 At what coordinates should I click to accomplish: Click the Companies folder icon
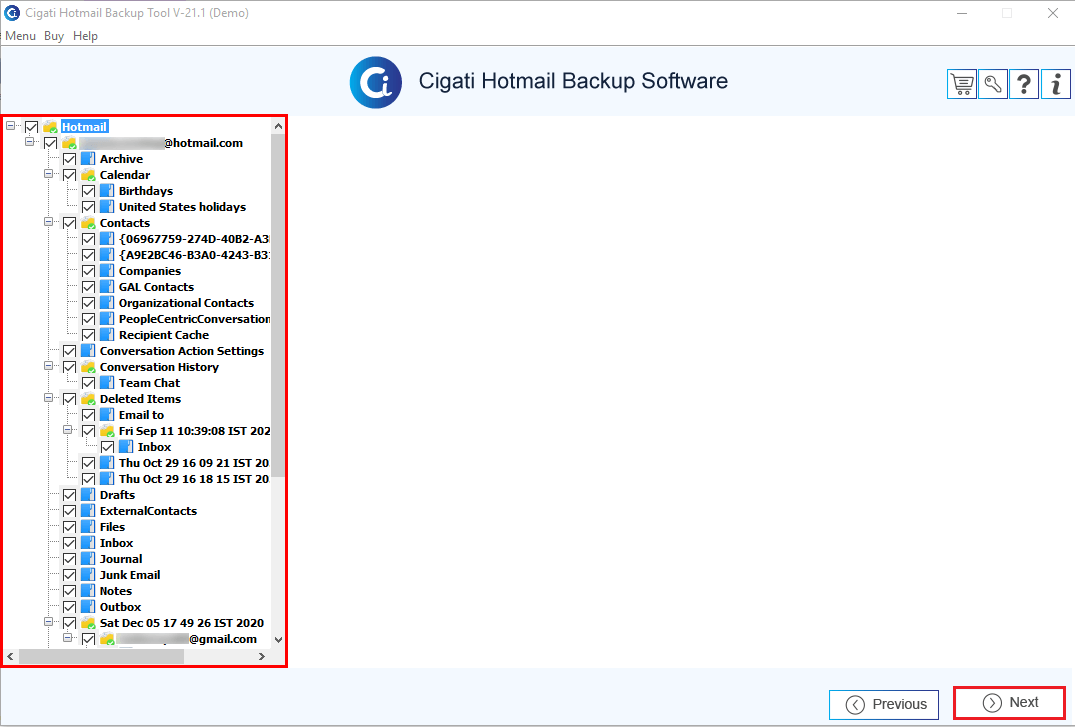[107, 271]
